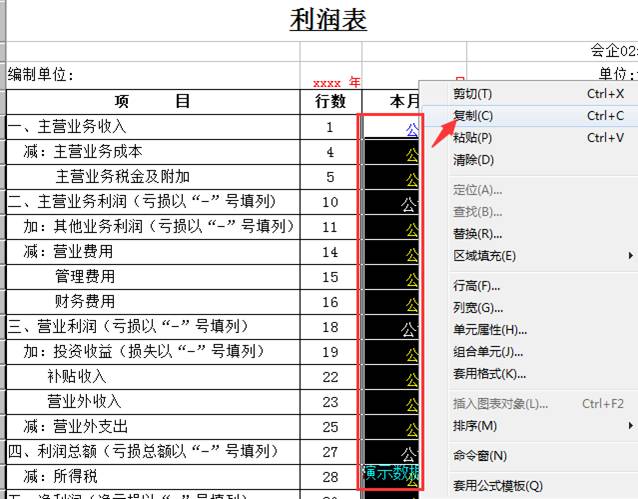638x499 pixels.
Task: Click Apply Formula Template (套用公式模板)
Action: coord(497,486)
